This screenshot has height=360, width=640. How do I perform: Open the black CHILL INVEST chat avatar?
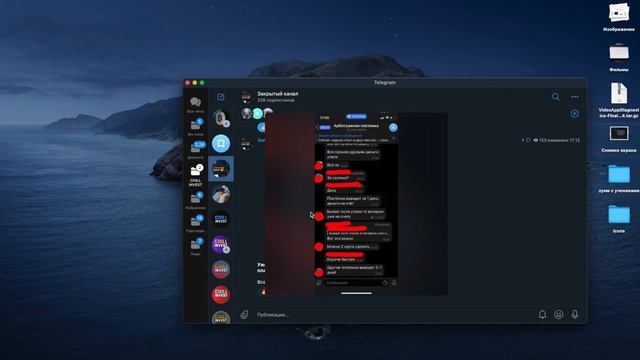click(x=221, y=219)
